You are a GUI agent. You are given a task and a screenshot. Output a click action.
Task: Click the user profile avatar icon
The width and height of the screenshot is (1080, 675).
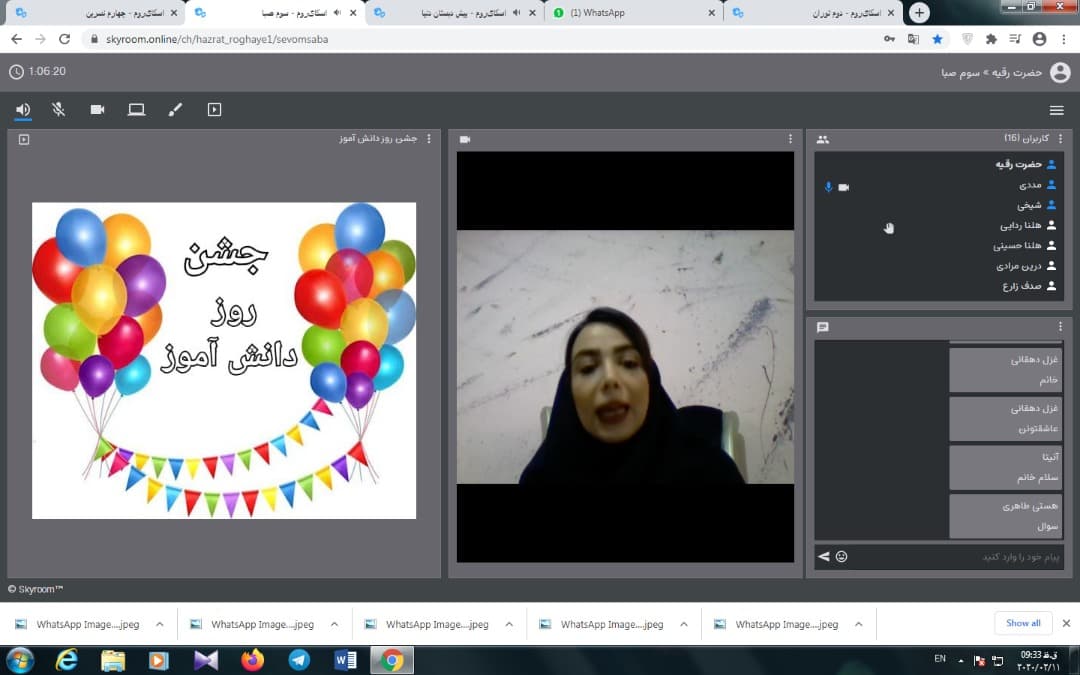[1059, 72]
